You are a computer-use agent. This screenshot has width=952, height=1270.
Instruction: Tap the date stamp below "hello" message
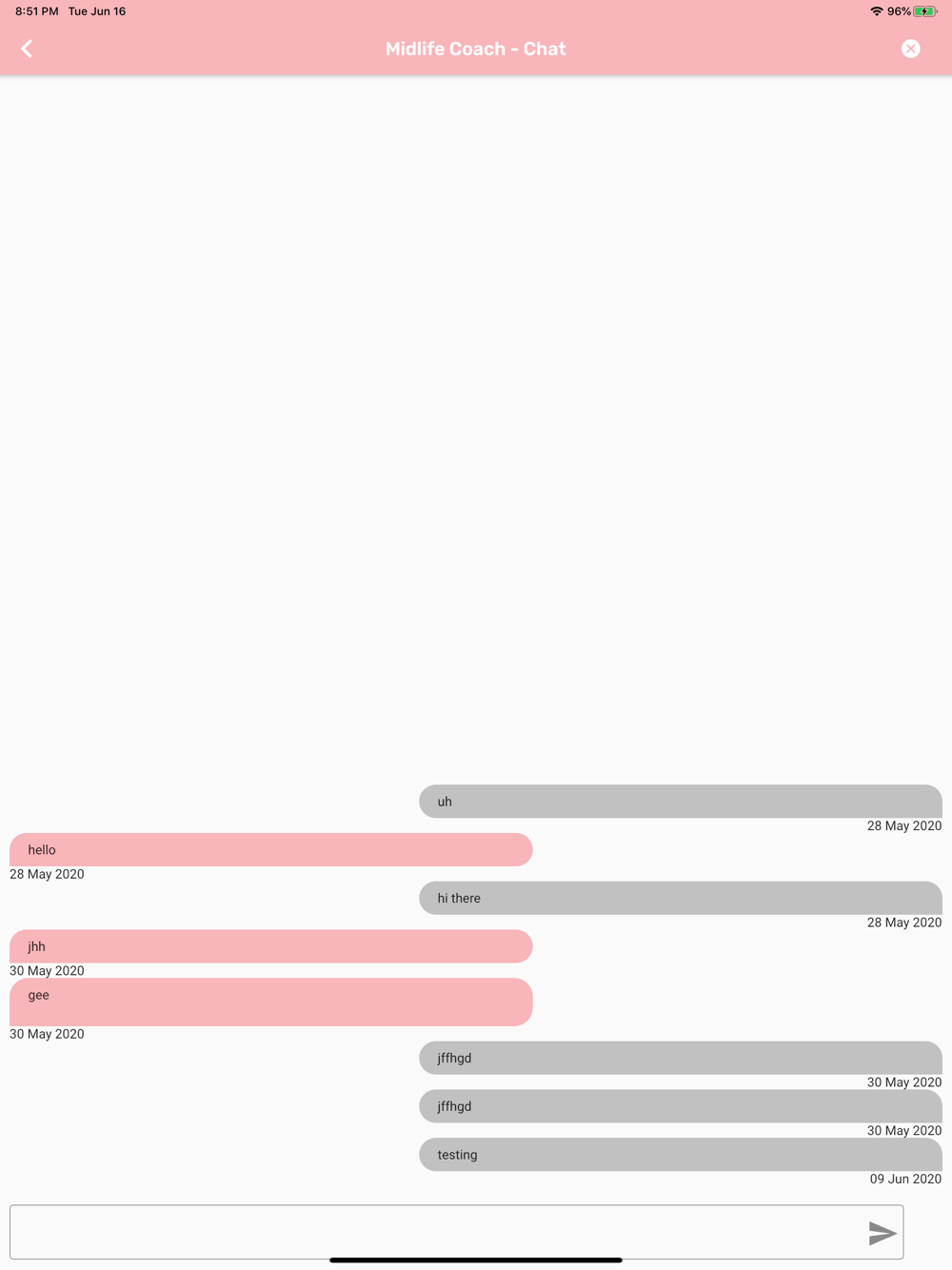tap(47, 874)
